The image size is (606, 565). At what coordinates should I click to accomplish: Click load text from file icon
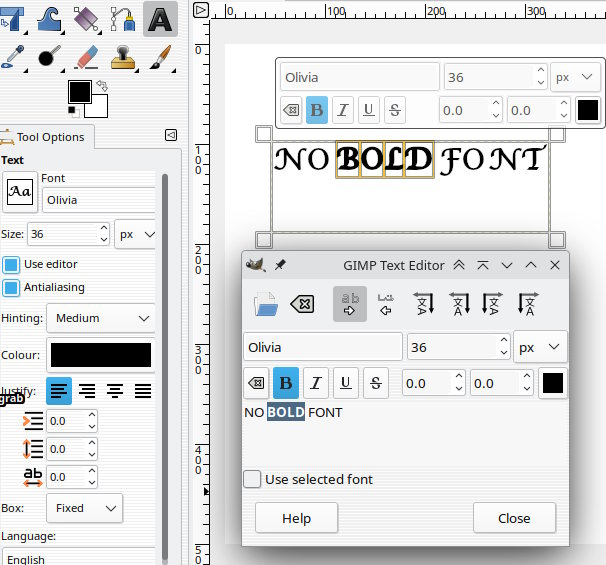[x=266, y=304]
